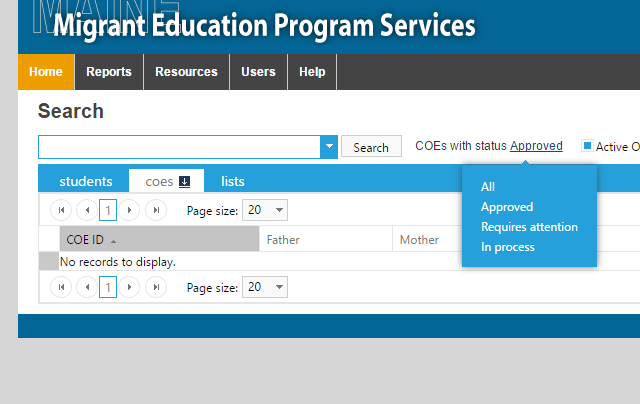Image resolution: width=640 pixels, height=404 pixels.
Task: Go to next page in top pager
Action: pyautogui.click(x=129, y=210)
